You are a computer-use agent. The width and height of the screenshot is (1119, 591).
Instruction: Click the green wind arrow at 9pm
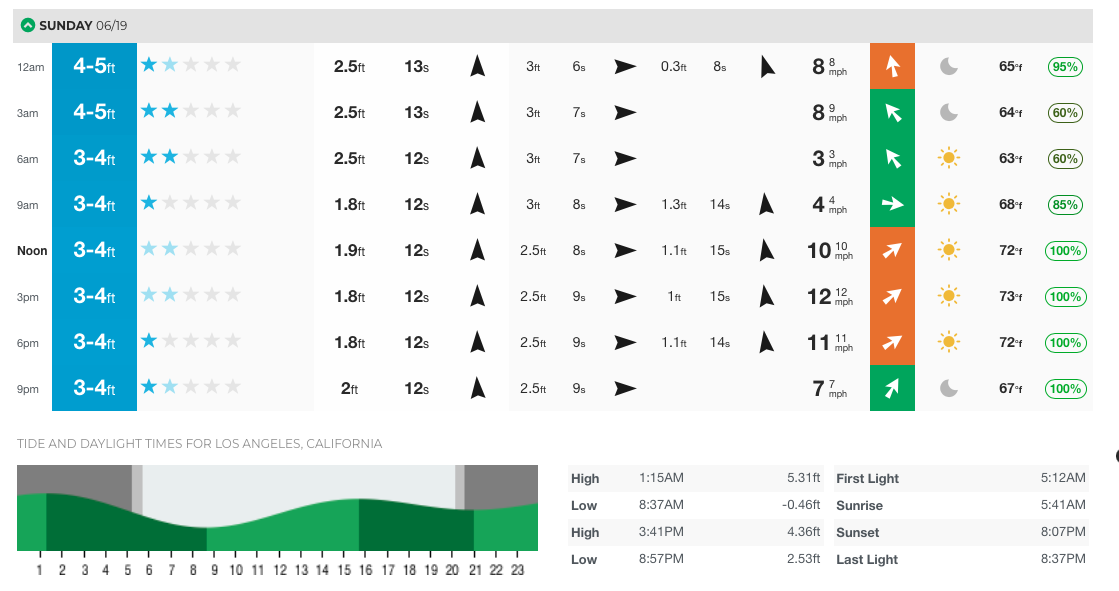tap(892, 389)
